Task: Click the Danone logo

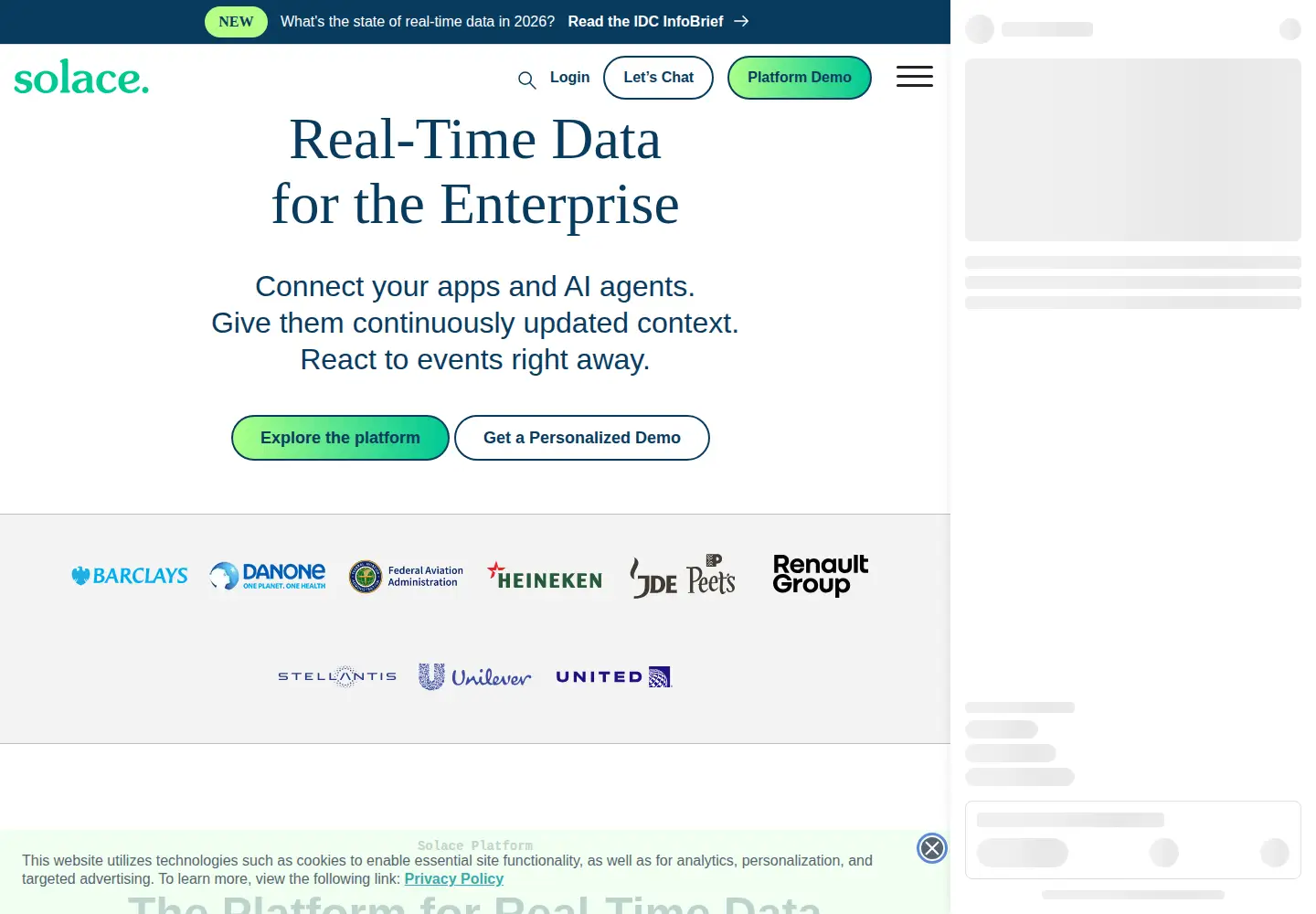Action: pos(268,576)
